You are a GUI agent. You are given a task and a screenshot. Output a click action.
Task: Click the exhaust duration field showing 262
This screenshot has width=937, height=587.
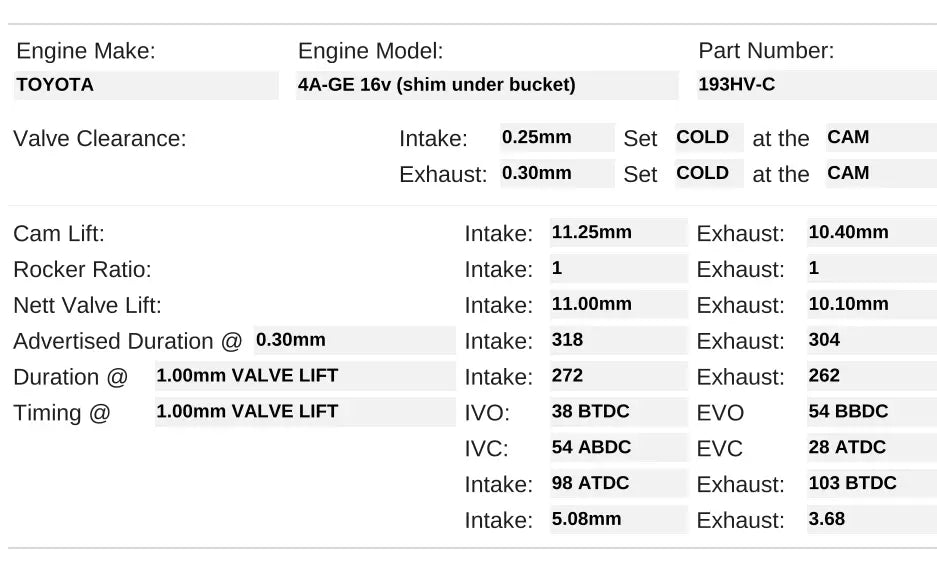pos(871,377)
